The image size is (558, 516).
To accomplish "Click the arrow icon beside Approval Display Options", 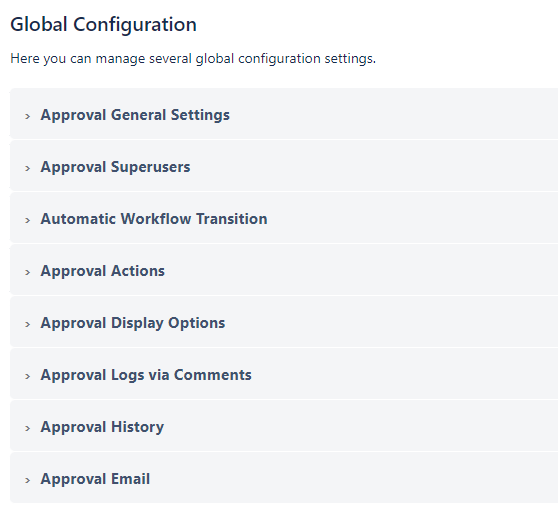I will 27,324.
